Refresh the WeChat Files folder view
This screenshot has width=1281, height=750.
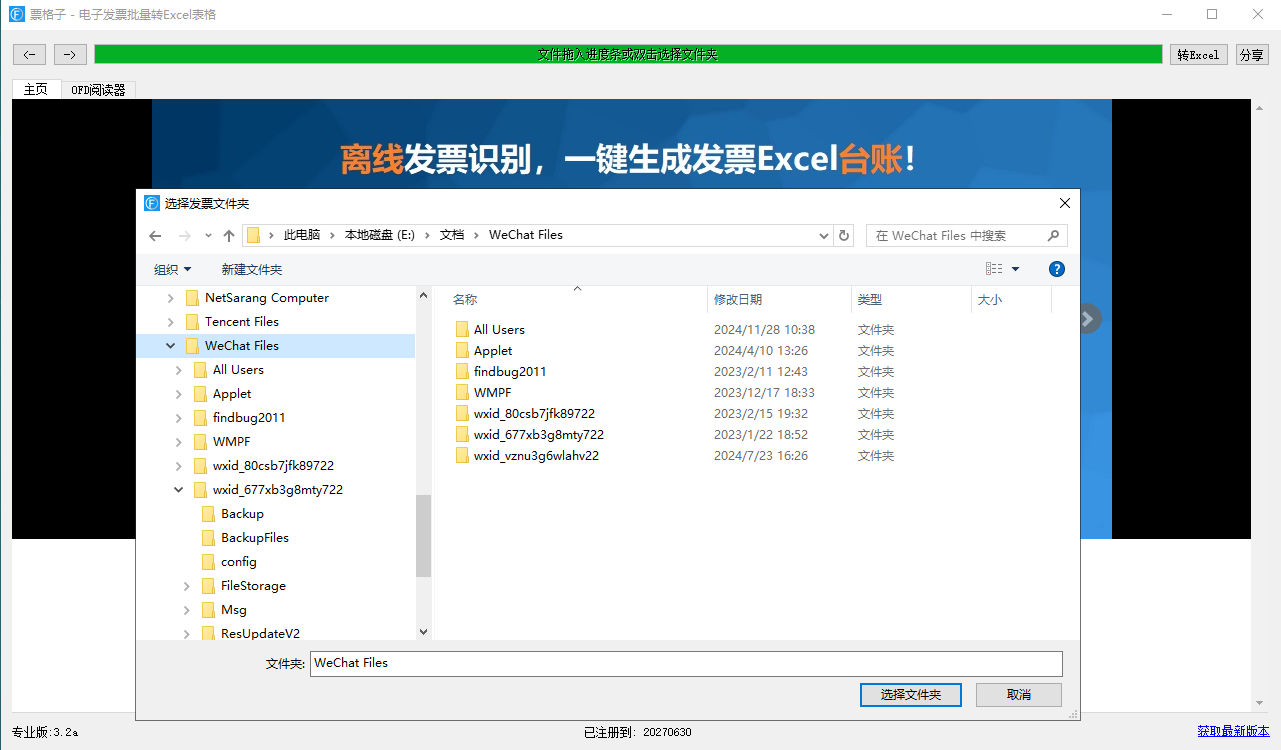844,236
